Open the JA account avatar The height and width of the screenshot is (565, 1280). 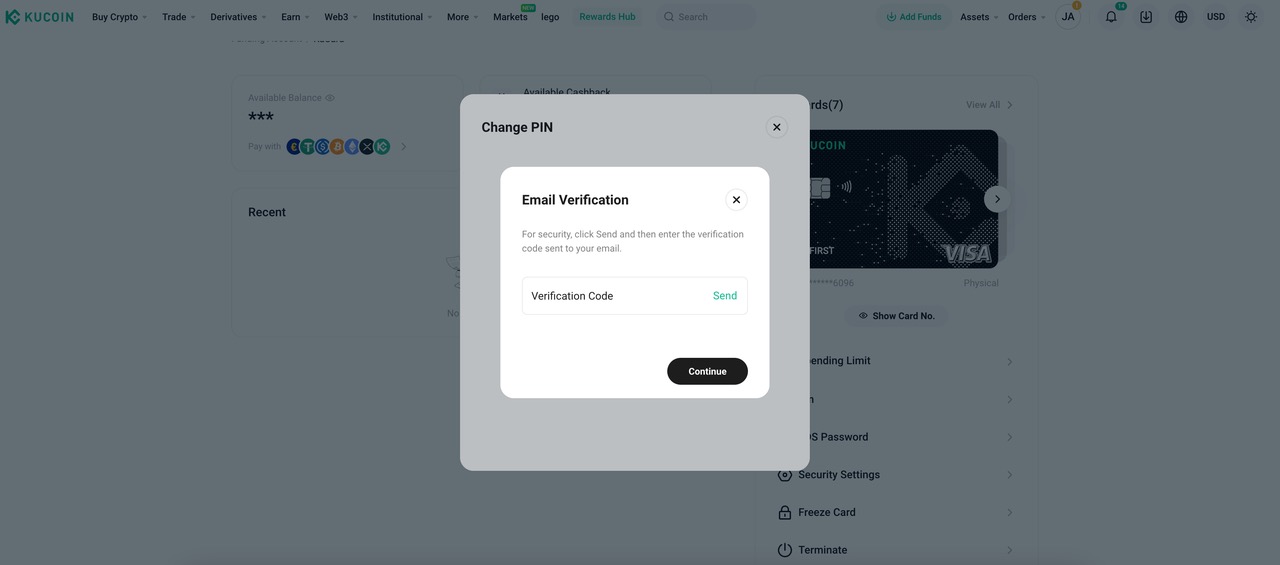click(1068, 17)
